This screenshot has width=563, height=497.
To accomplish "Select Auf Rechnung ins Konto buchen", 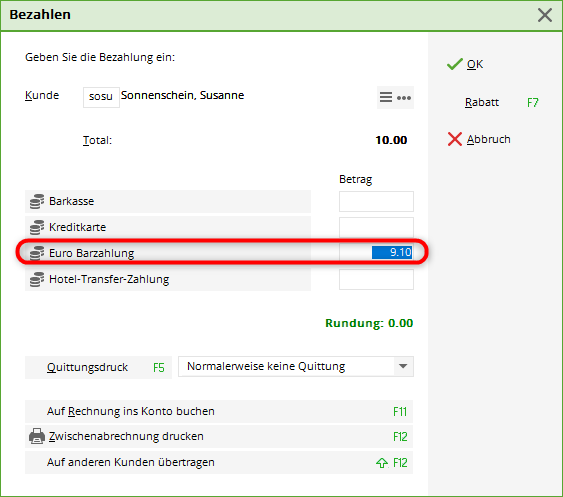I will click(x=219, y=412).
